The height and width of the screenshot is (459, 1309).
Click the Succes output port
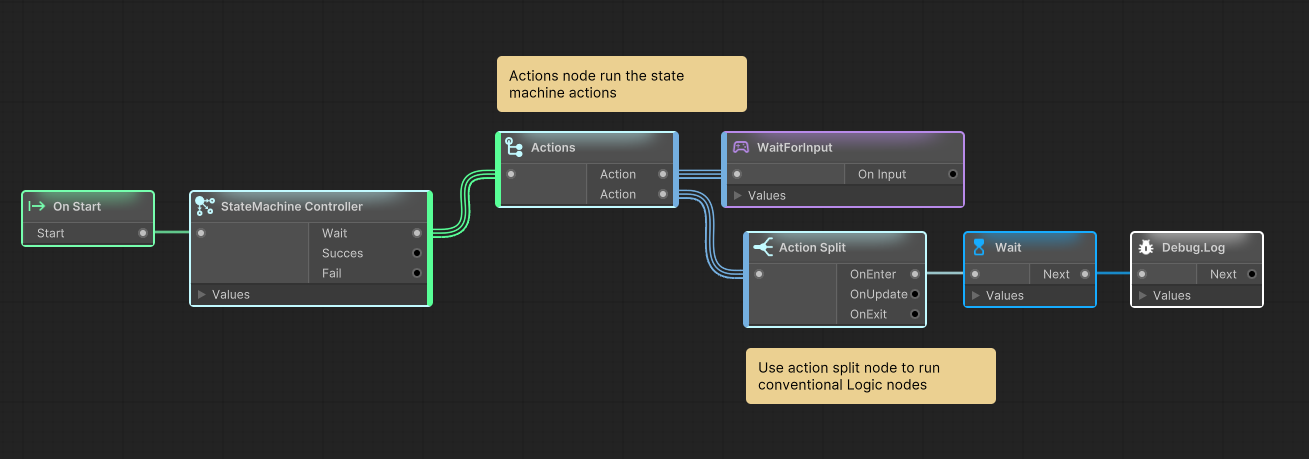point(417,253)
